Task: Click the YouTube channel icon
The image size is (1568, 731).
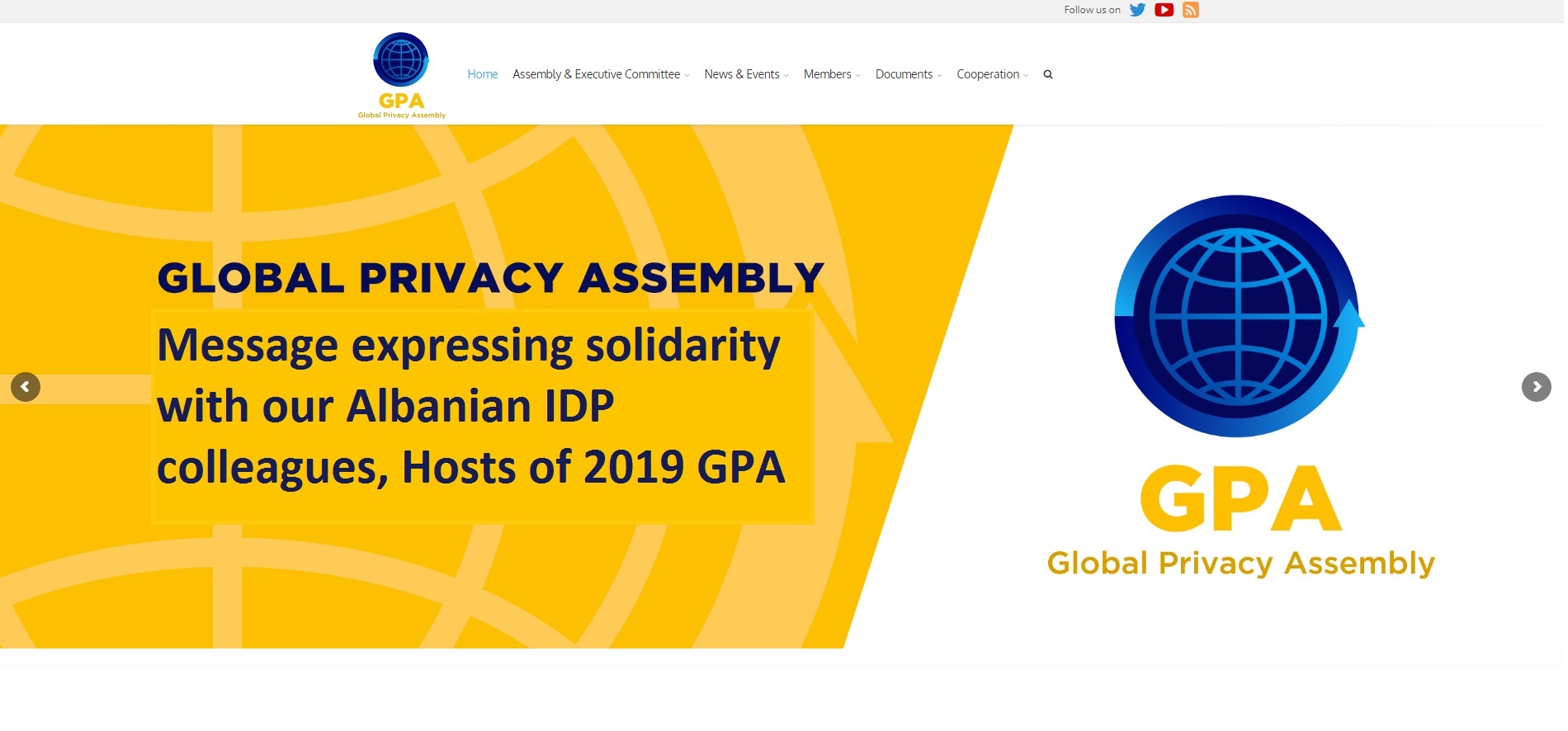Action: (1164, 10)
